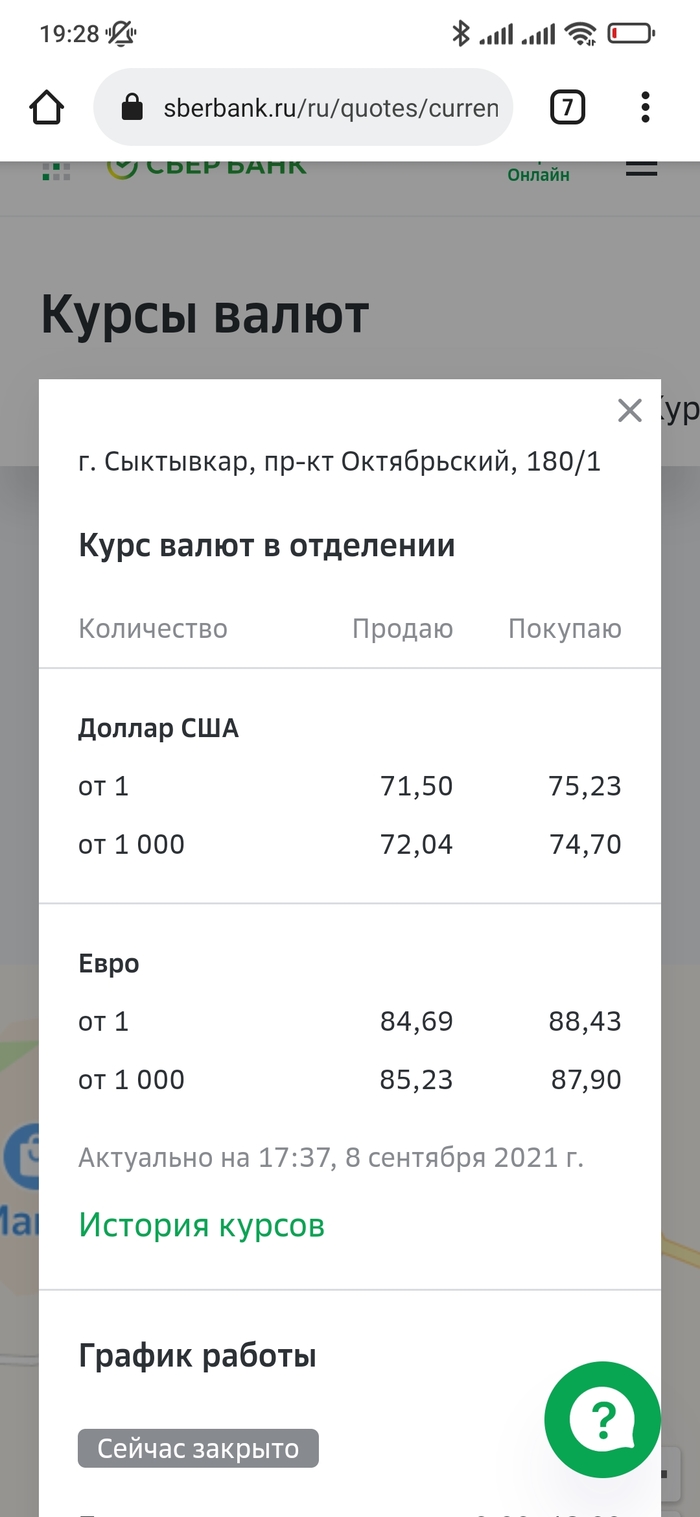Tap the СберБанк logo
Image resolution: width=700 pixels, height=1517 pixels.
(x=206, y=168)
